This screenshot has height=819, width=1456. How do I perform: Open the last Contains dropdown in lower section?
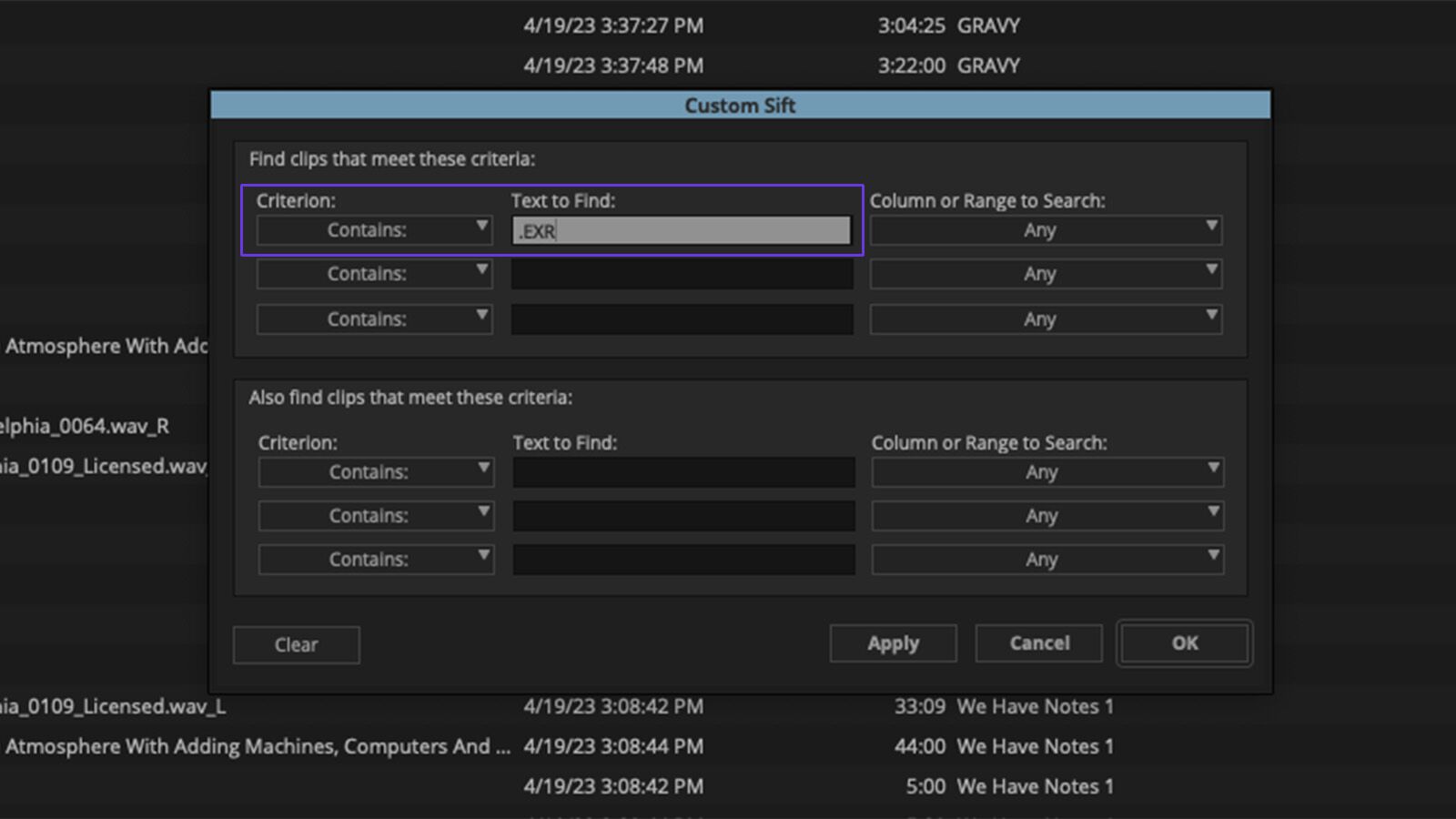pyautogui.click(x=375, y=559)
